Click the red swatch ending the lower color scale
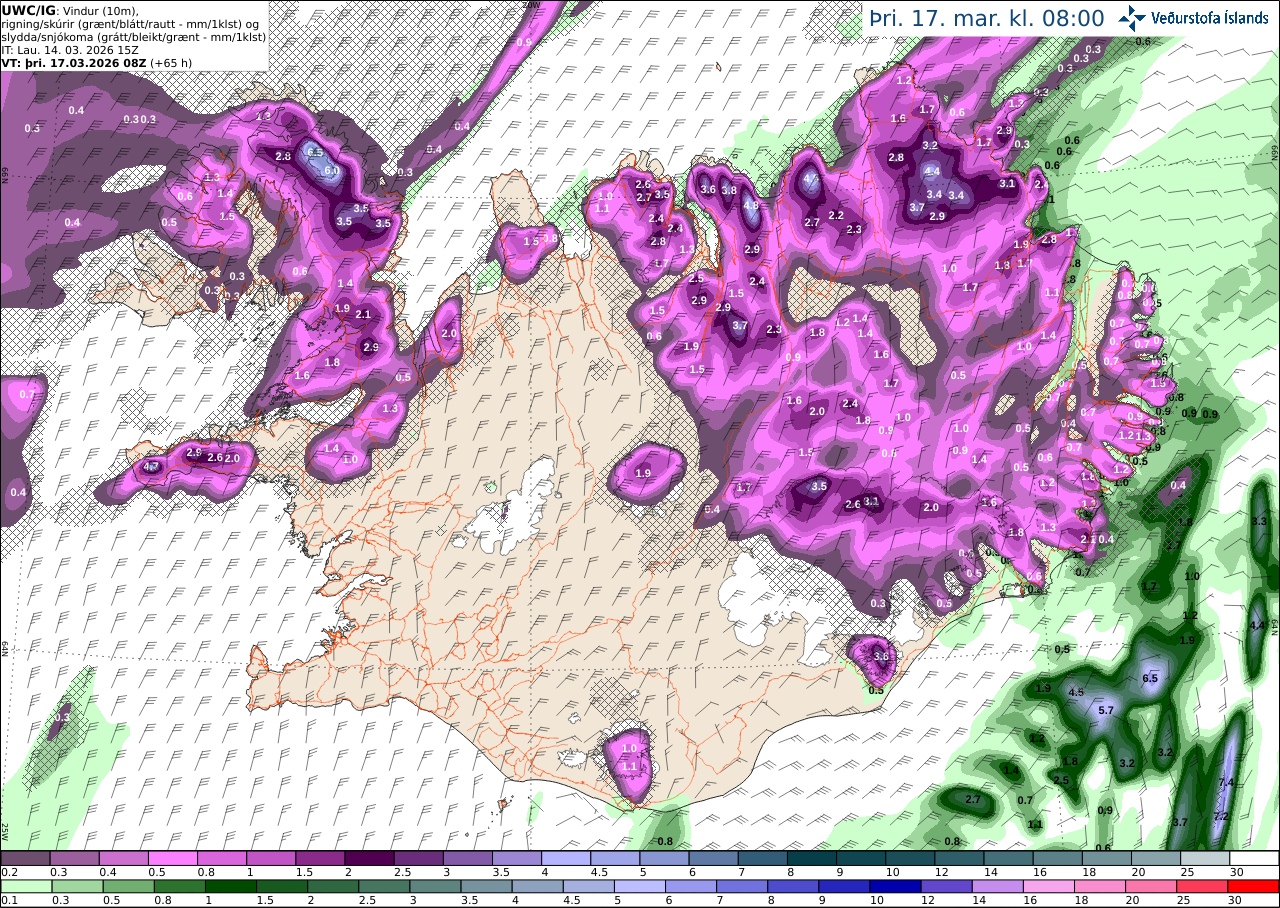Image resolution: width=1280 pixels, height=908 pixels. (x=1254, y=886)
